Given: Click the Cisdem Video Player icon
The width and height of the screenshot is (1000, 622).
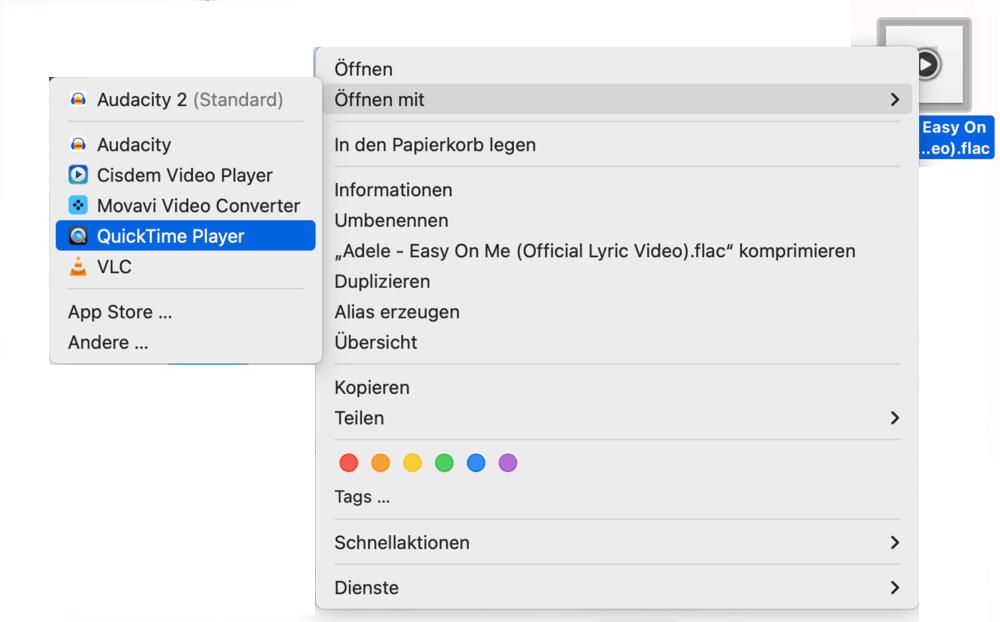Looking at the screenshot, I should click(78, 175).
